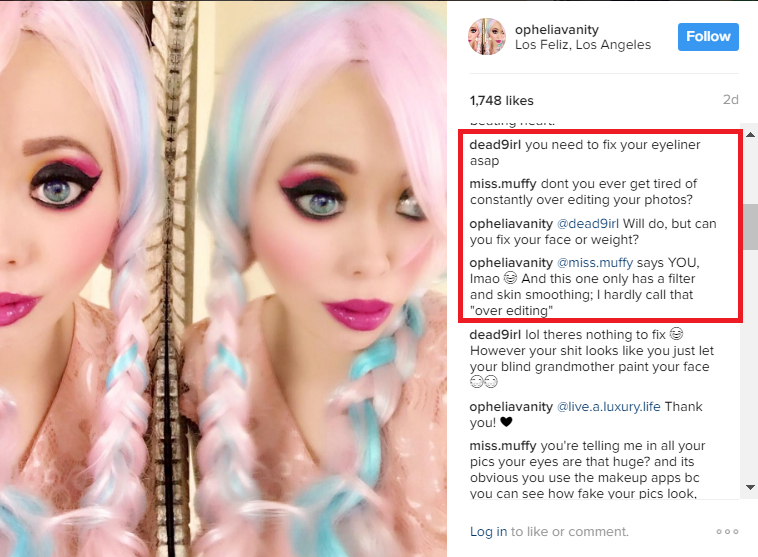
Task: Open miss.muffy profile from editing comment
Action: pyautogui.click(x=503, y=184)
